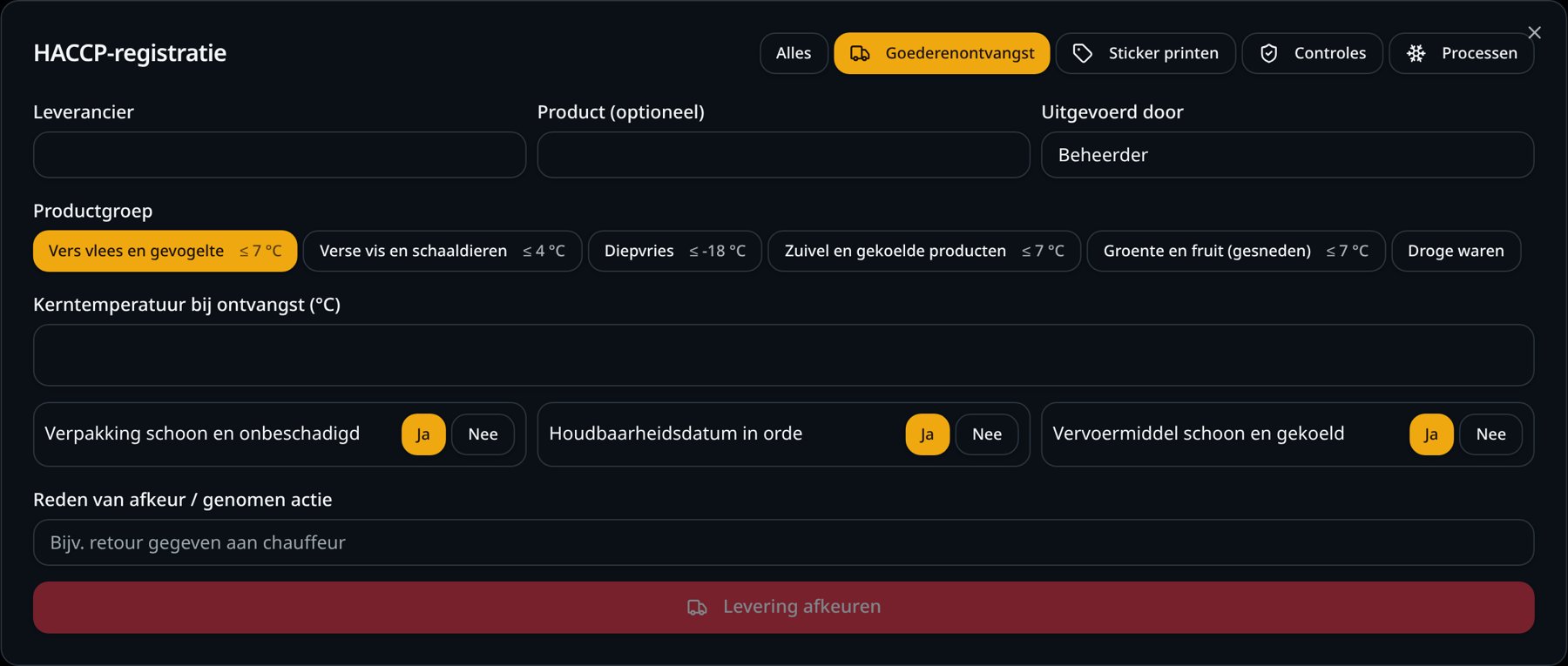This screenshot has height=666, width=1568.
Task: Click the Reden van afkeur input field
Action: (784, 542)
